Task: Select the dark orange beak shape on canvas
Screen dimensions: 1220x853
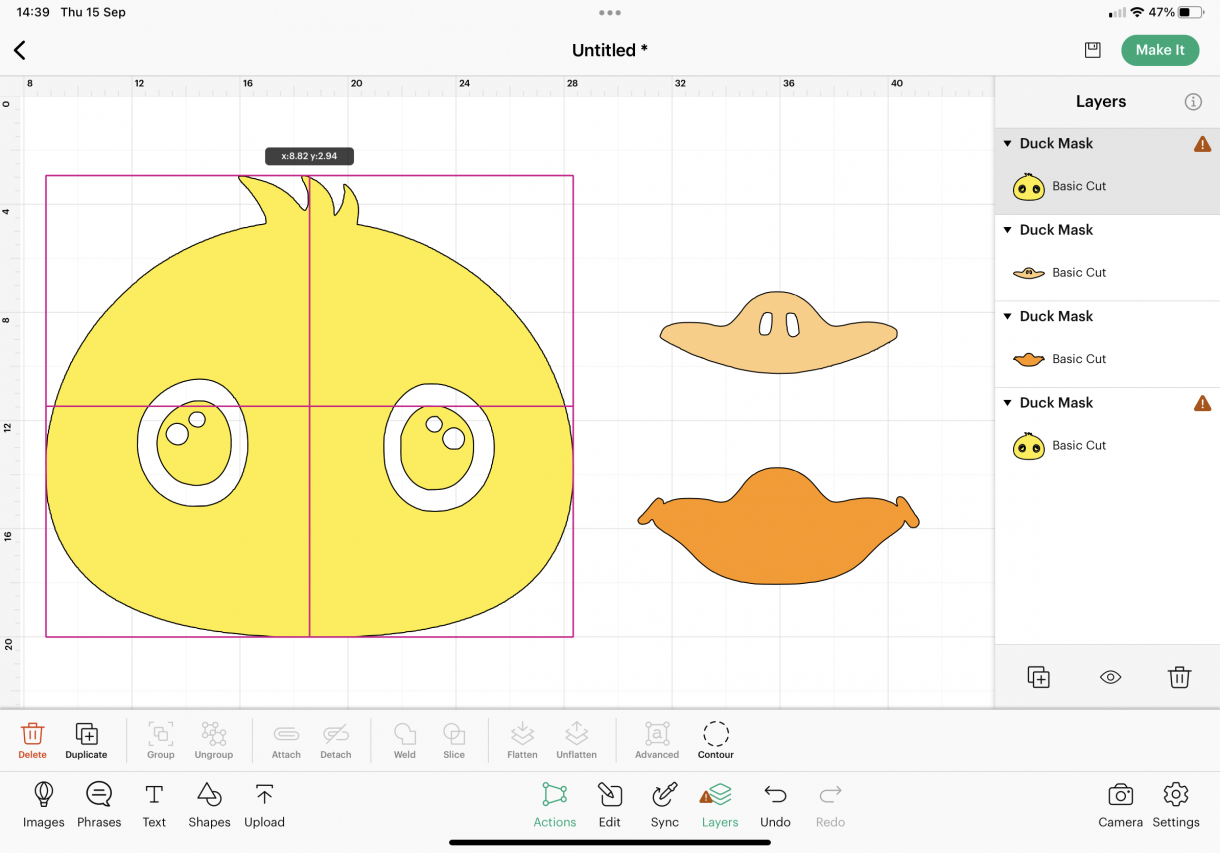Action: (x=778, y=526)
